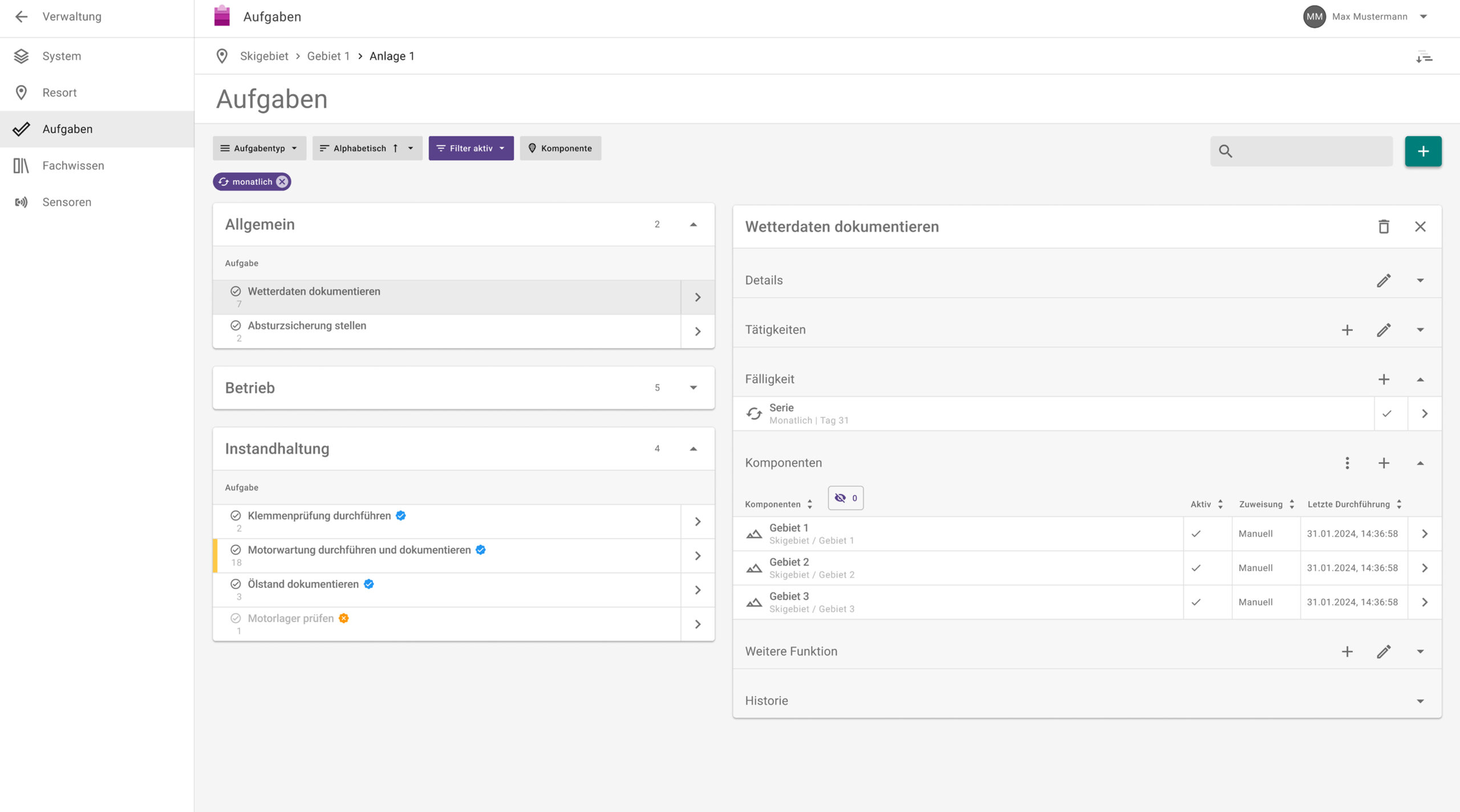
Task: Click the sort icon beside breadcrumb bar
Action: (x=1424, y=56)
